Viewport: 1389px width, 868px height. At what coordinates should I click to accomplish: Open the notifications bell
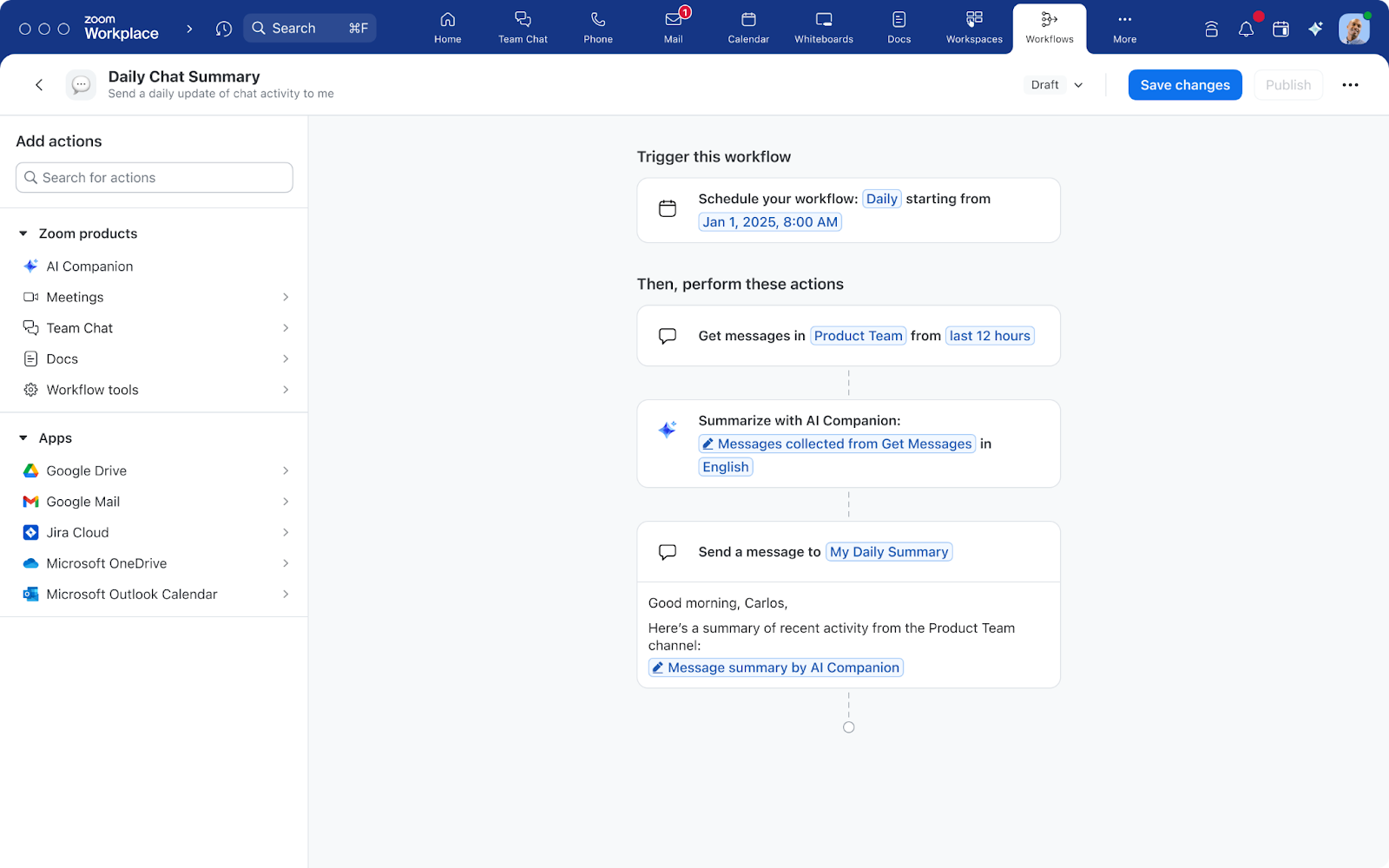pyautogui.click(x=1246, y=28)
